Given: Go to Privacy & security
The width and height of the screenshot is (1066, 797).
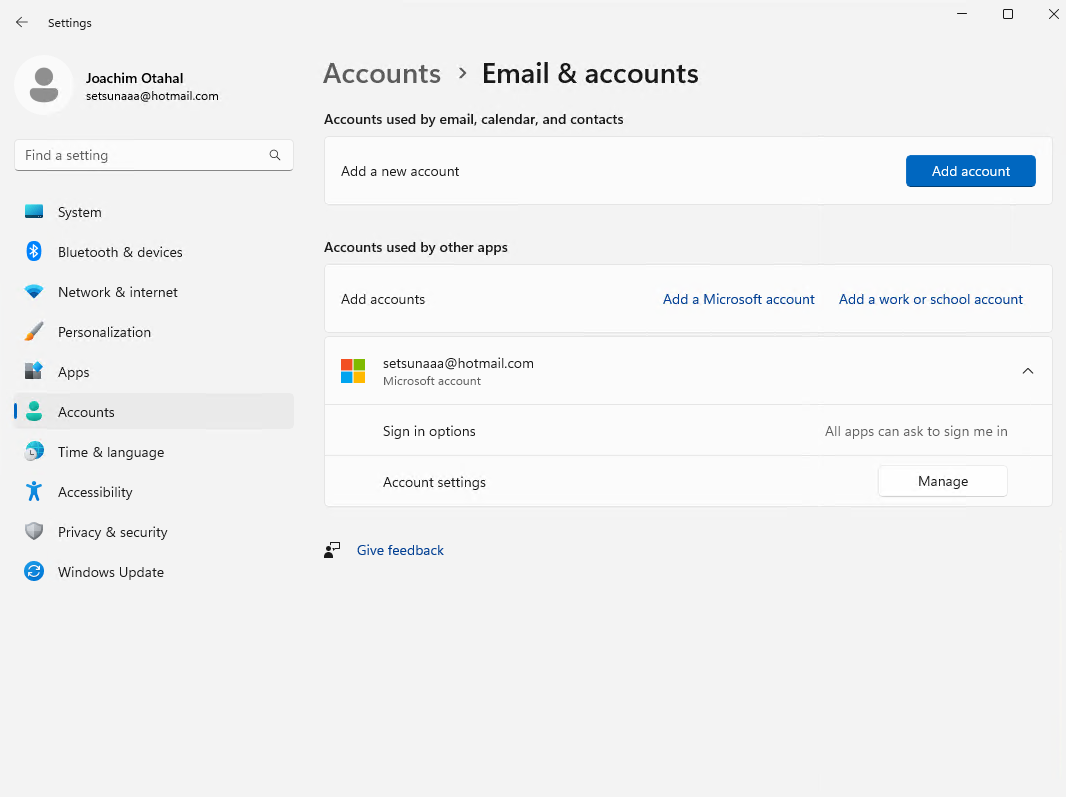Looking at the screenshot, I should (154, 532).
